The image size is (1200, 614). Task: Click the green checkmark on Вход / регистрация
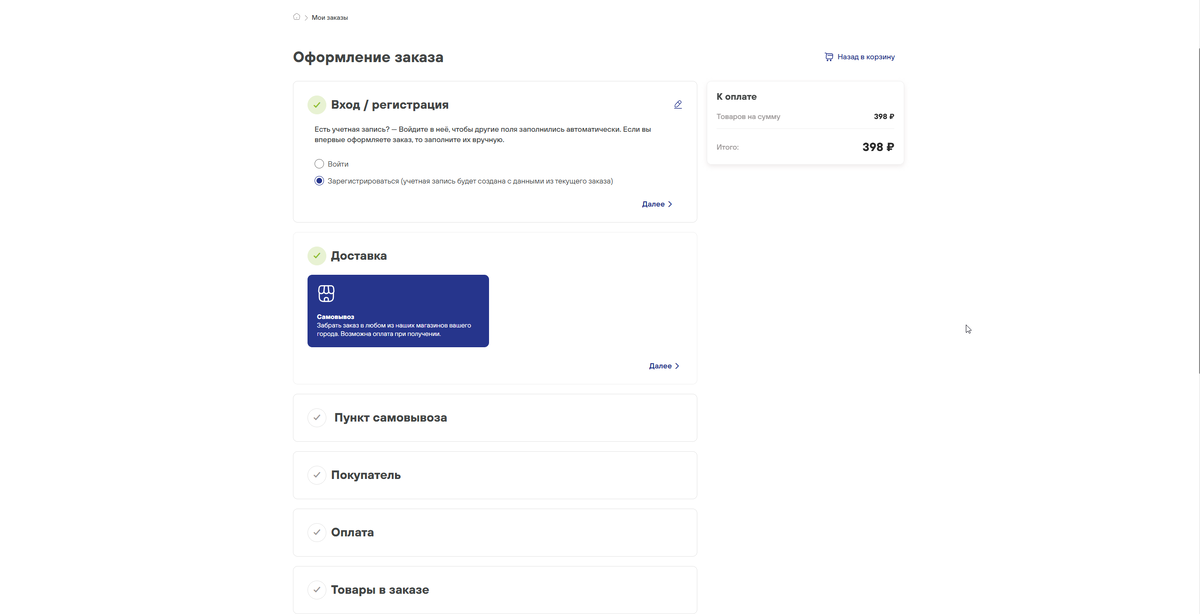coord(316,103)
